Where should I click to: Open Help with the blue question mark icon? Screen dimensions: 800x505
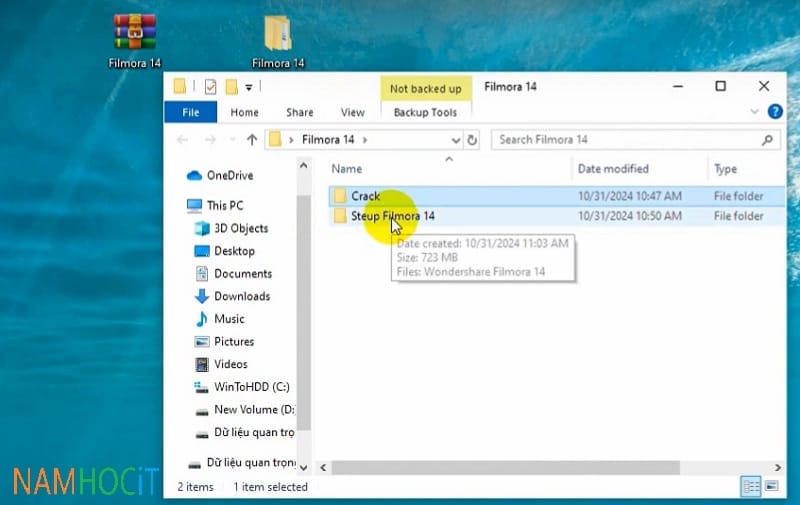[x=775, y=111]
